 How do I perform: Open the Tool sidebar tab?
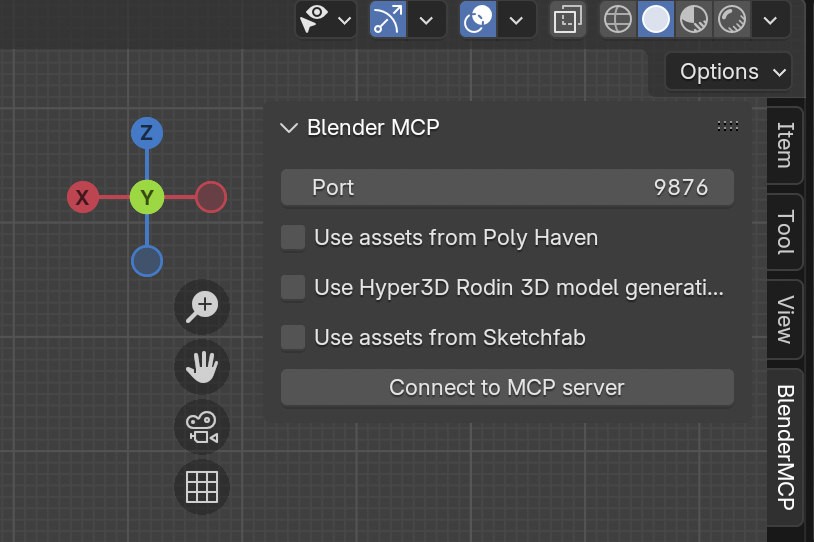pyautogui.click(x=785, y=232)
